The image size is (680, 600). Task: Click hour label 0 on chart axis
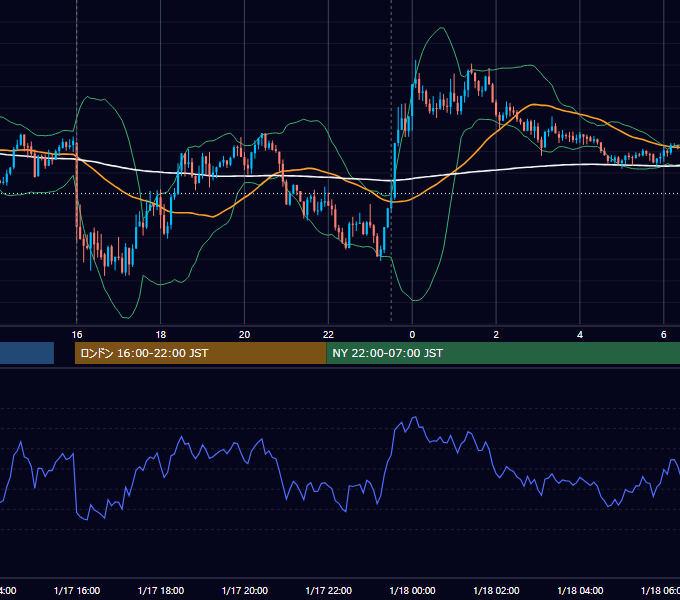(x=412, y=334)
